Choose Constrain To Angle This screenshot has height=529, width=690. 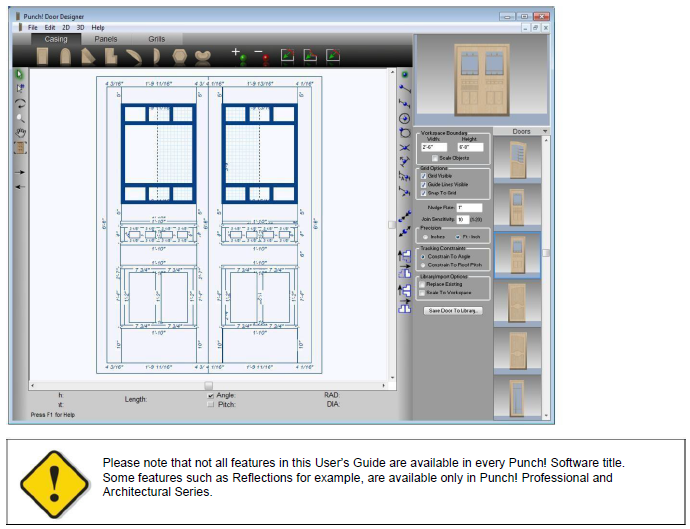[x=423, y=257]
